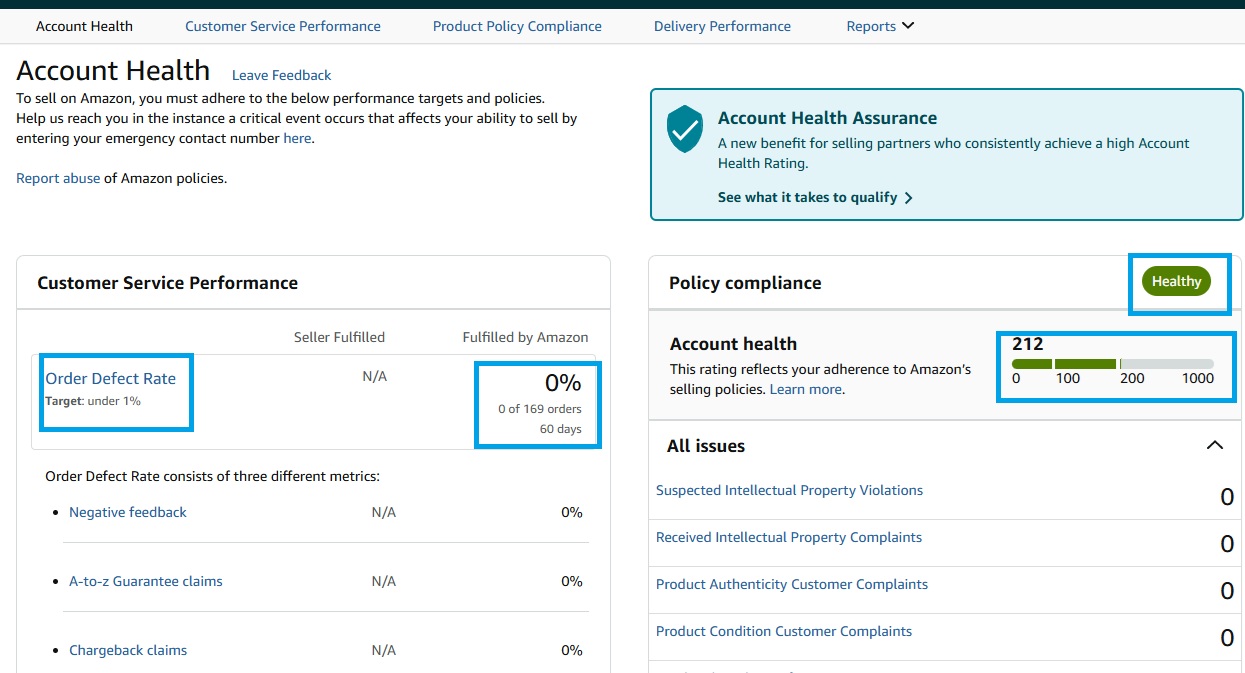Open Product Condition Customer Complaints
The width and height of the screenshot is (1245, 673).
pos(784,631)
